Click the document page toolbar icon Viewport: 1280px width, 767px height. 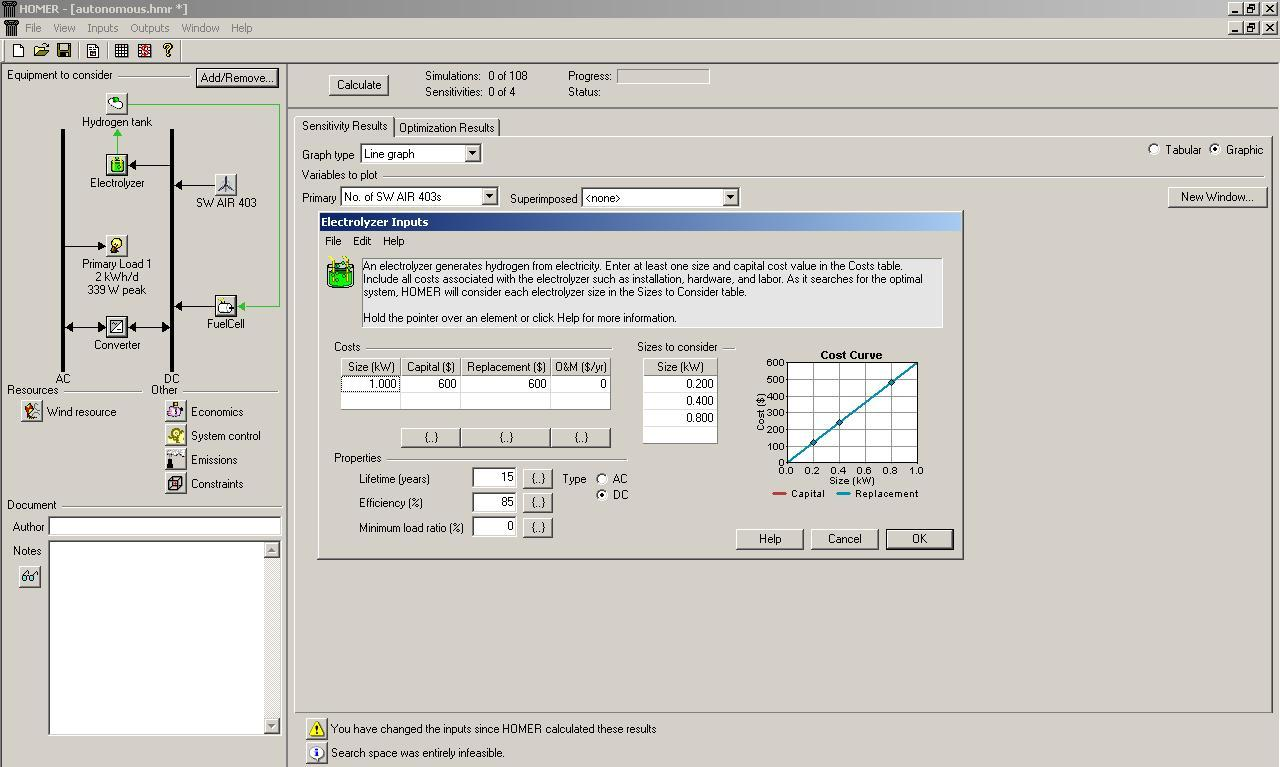93,50
